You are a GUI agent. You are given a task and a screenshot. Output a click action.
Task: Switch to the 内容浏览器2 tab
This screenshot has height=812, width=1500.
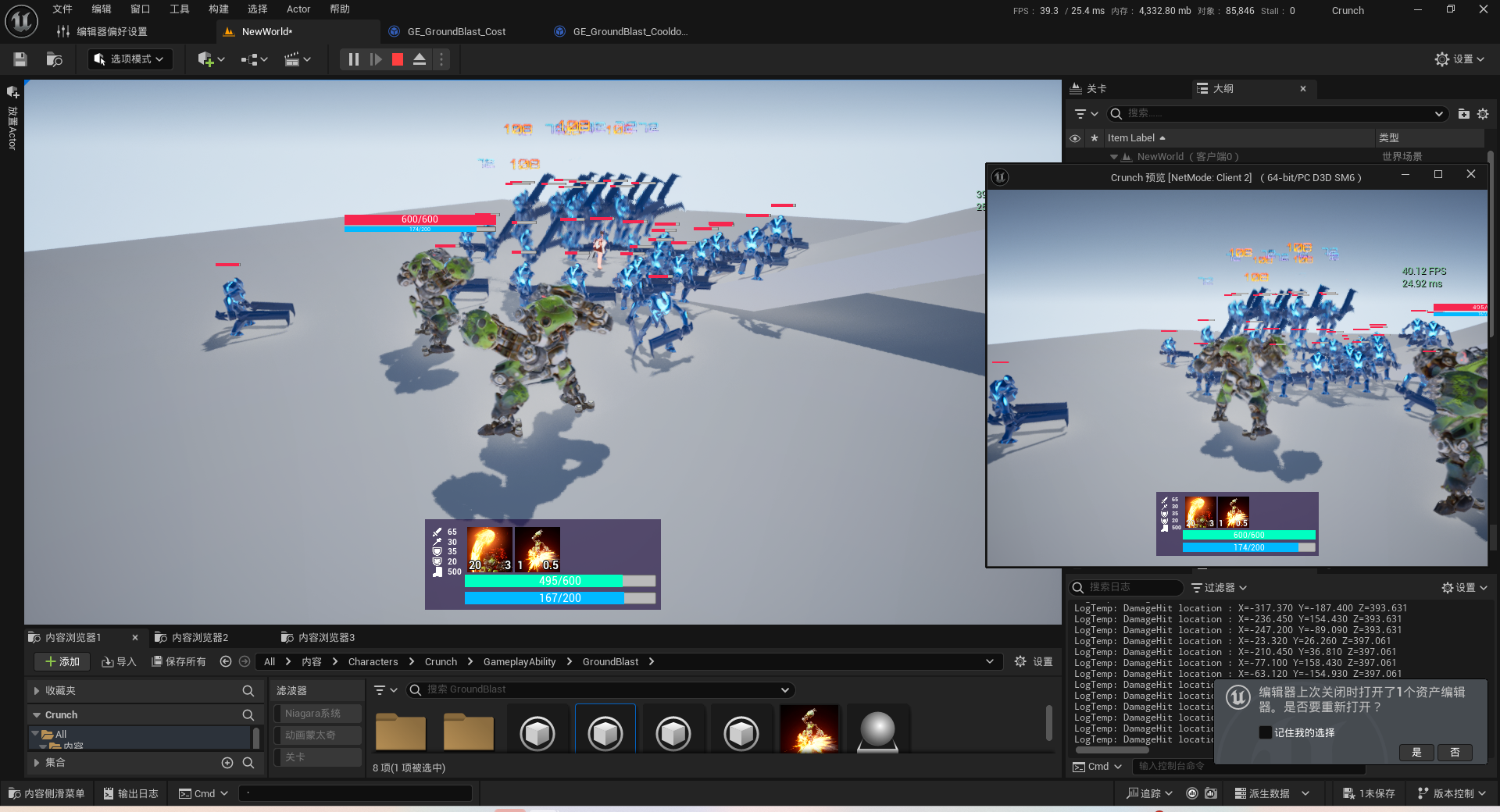click(199, 638)
